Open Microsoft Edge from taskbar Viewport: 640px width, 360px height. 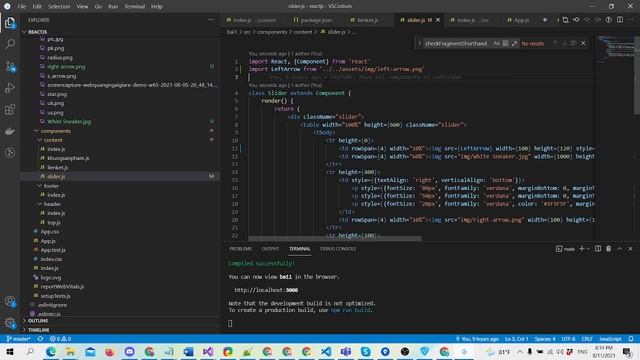coord(51,351)
